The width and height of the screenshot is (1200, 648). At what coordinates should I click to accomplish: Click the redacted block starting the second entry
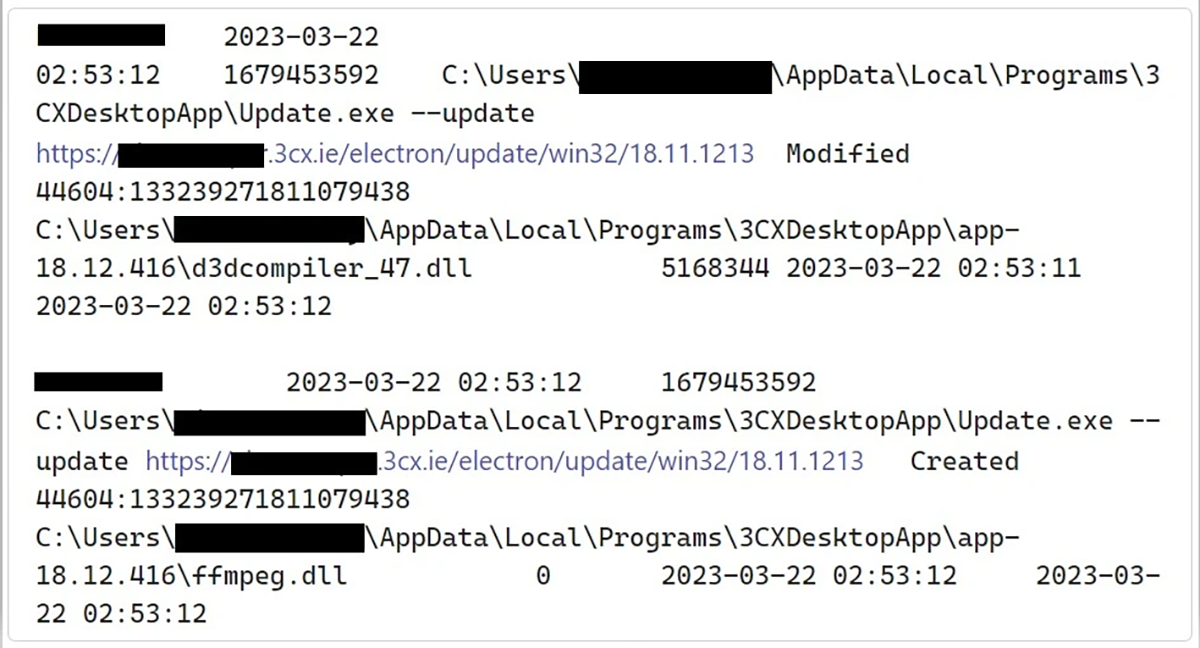tap(98, 381)
